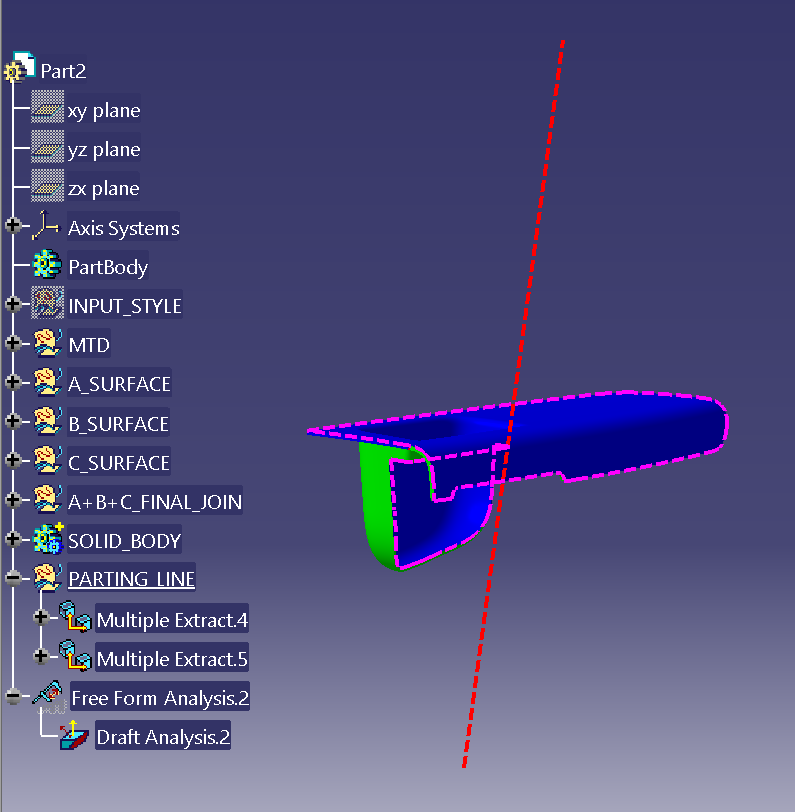Expand the Multiple Extract.5 node
795x812 pixels.
coord(40,657)
